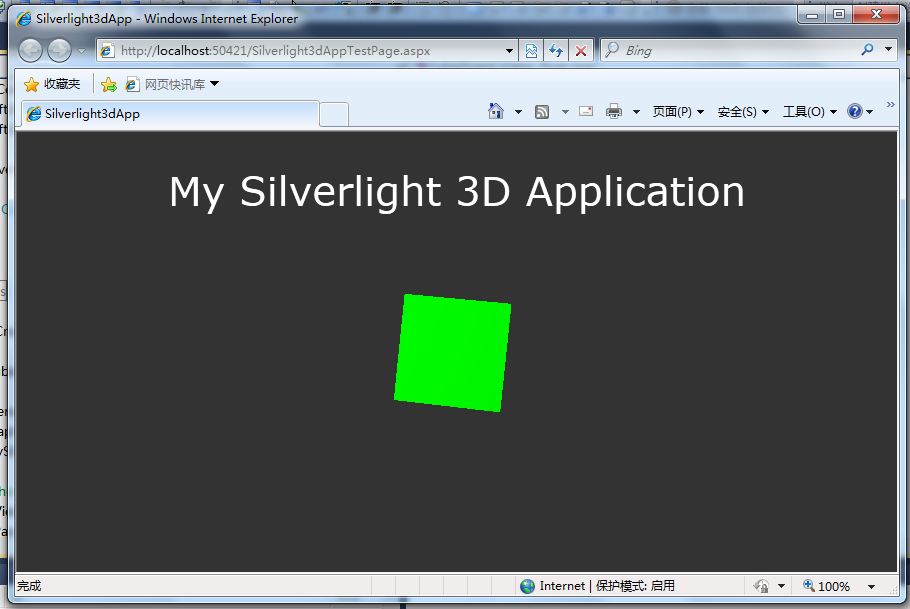
Task: Click the Print icon
Action: point(614,111)
